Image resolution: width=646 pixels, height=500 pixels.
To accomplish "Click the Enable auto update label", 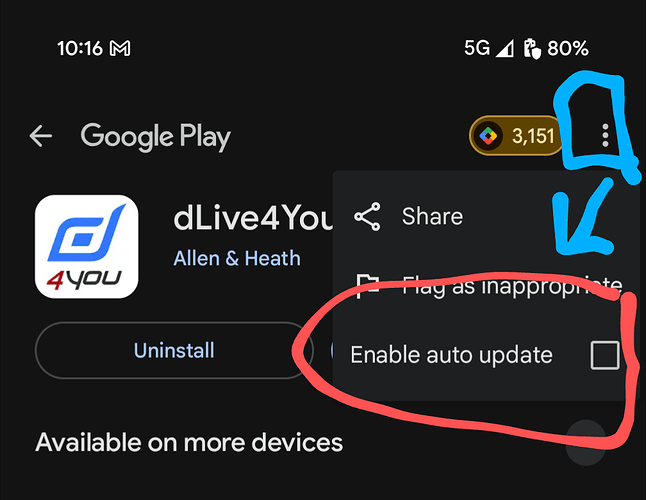I will point(451,355).
